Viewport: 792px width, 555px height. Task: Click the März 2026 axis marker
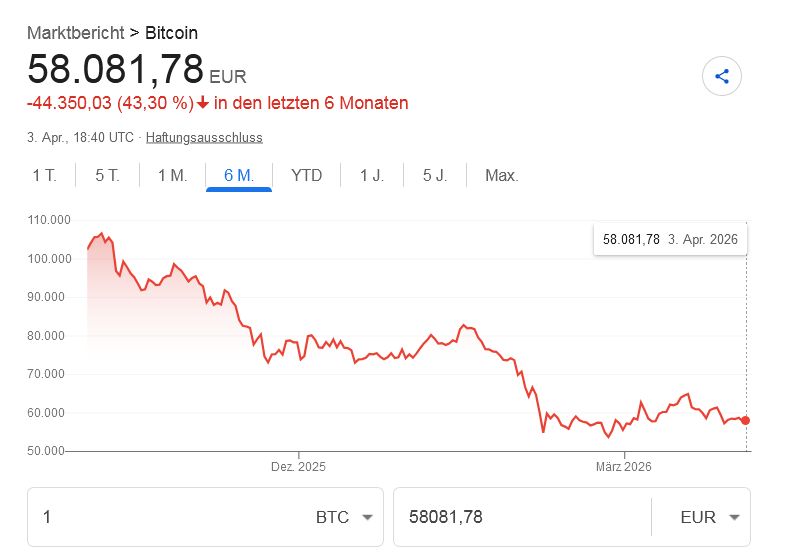point(624,466)
